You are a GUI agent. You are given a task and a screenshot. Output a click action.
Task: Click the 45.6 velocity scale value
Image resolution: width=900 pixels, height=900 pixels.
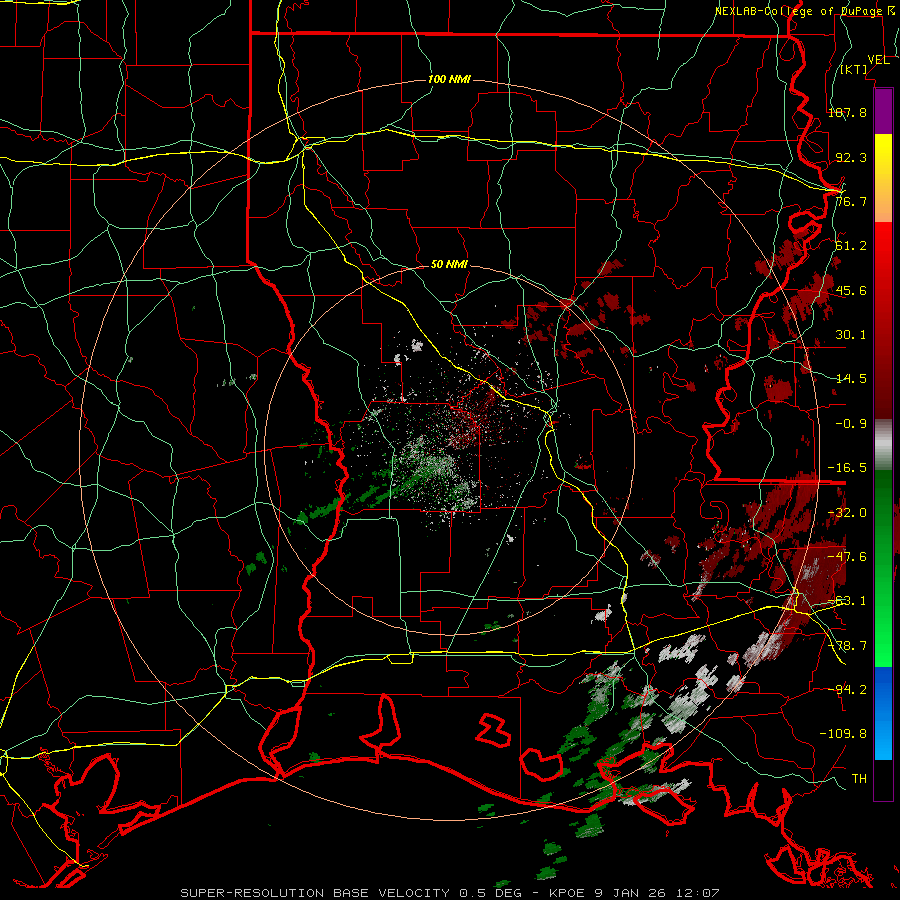coord(851,290)
